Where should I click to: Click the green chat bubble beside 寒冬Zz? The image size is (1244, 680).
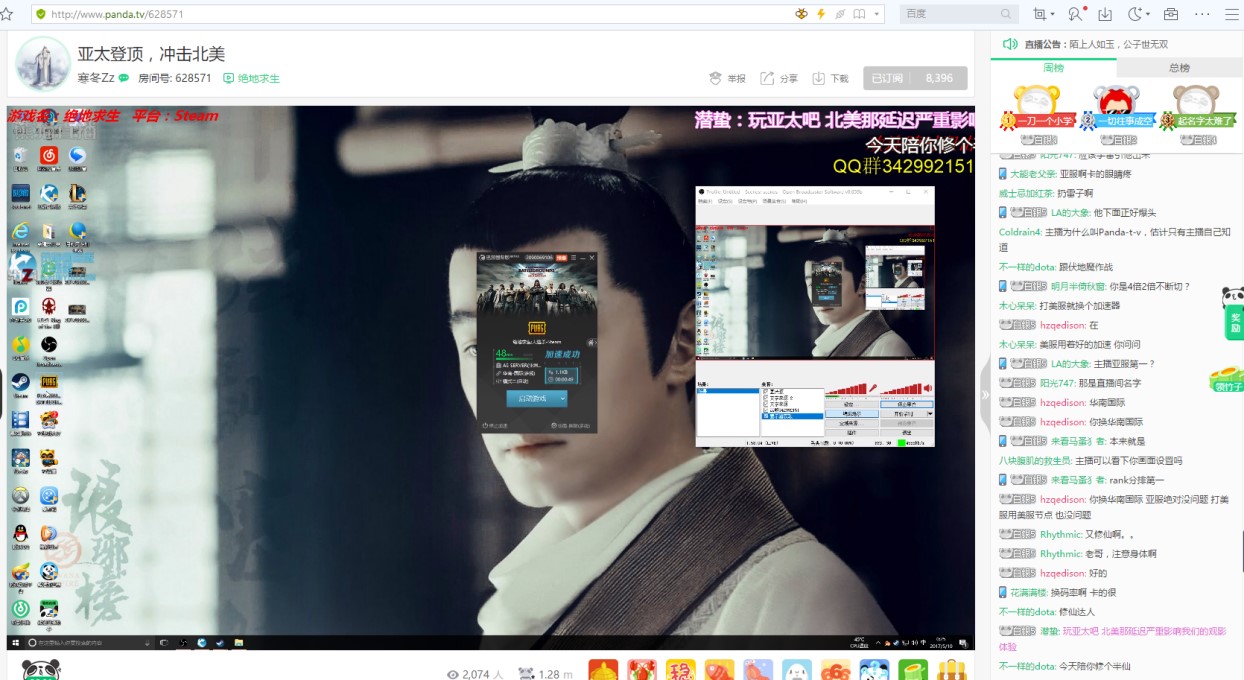(x=124, y=78)
